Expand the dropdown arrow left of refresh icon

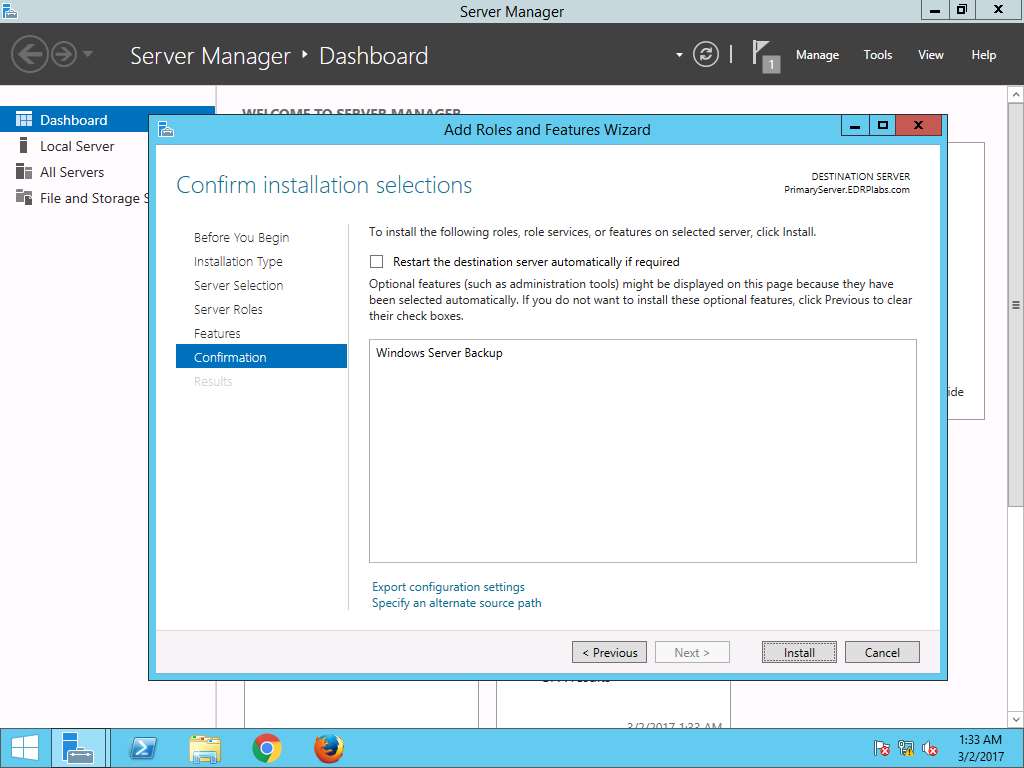click(679, 55)
